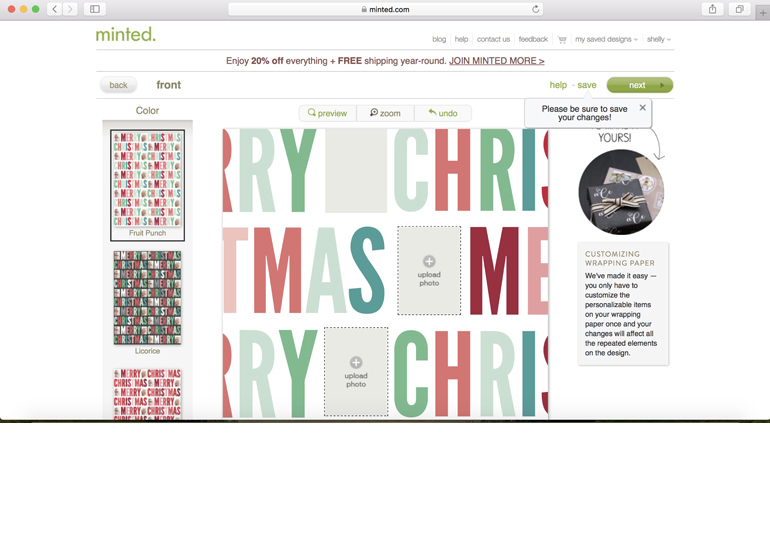Toggle the Safari sidebar icon

pyautogui.click(x=95, y=9)
